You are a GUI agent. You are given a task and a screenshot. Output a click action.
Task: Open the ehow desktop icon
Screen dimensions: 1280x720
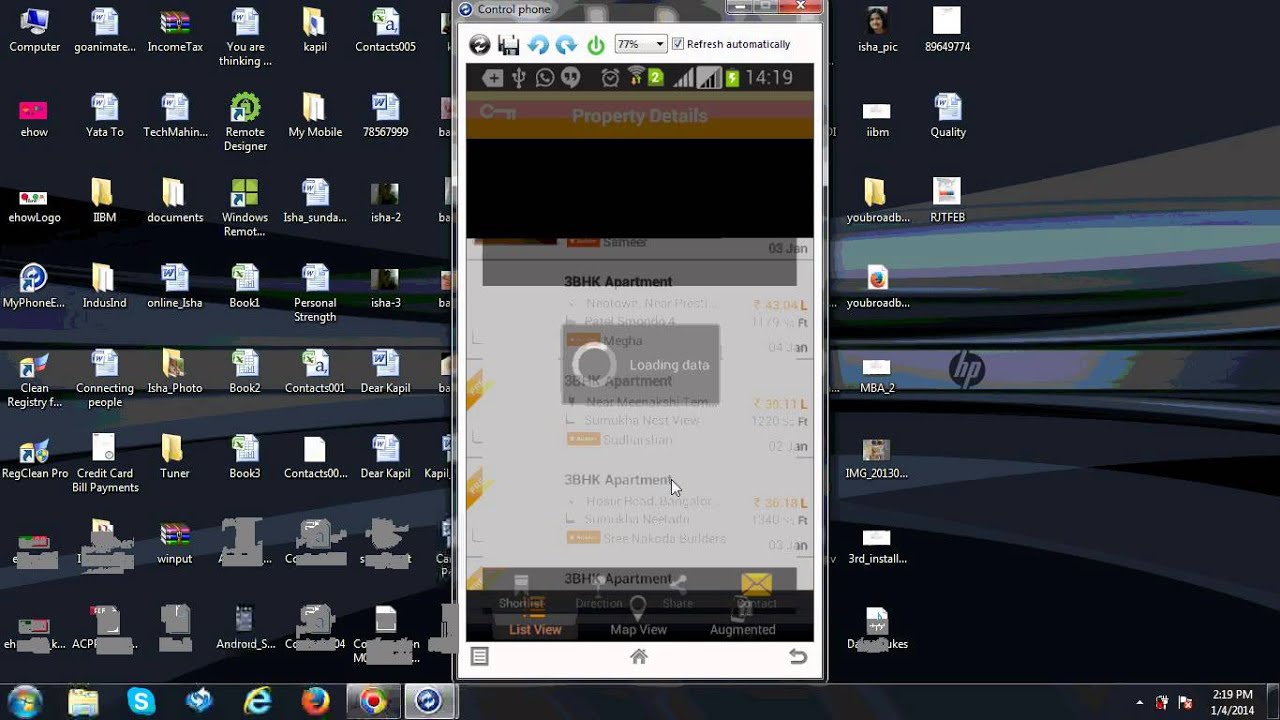(34, 116)
